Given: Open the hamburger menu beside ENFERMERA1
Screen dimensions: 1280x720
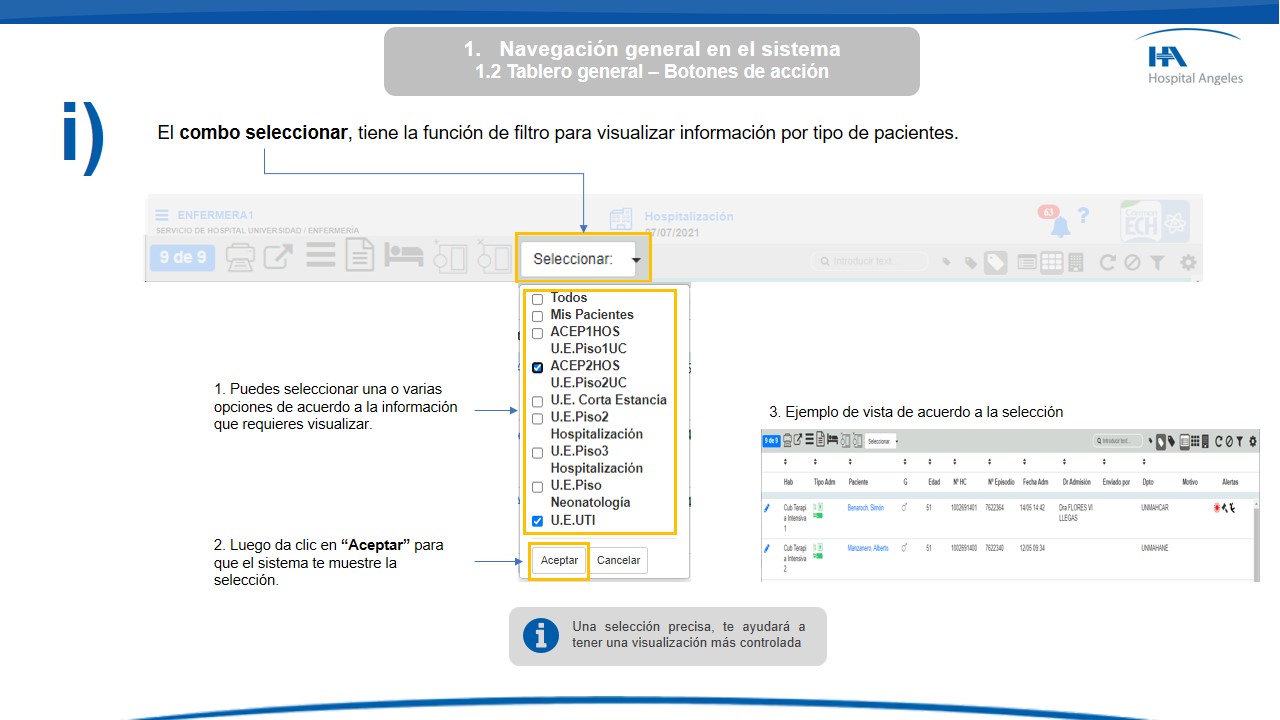Looking at the screenshot, I should coord(162,215).
